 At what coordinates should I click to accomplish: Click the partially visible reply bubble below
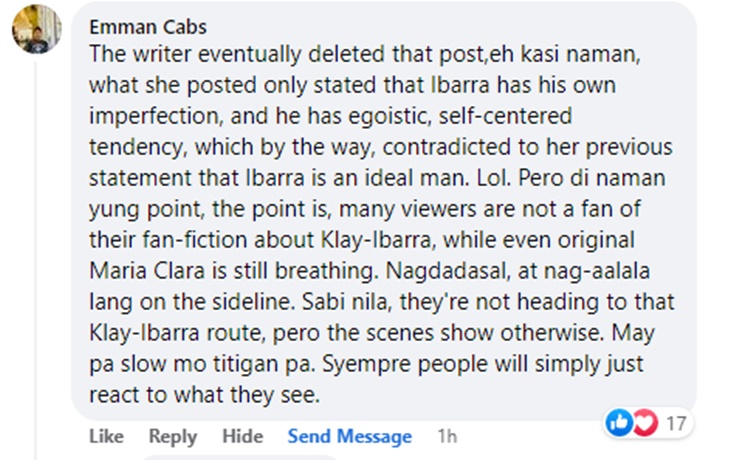(x=239, y=458)
